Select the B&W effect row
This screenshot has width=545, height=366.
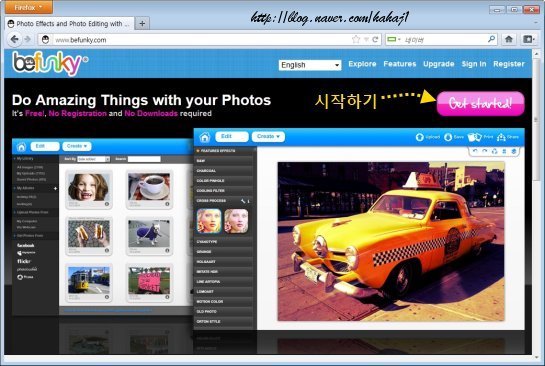pos(223,161)
